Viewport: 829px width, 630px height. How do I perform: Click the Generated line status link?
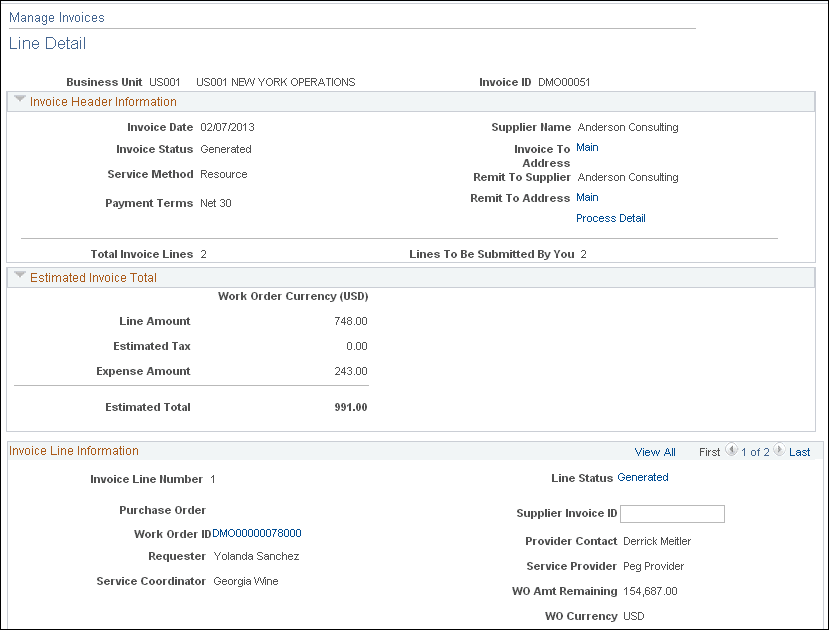point(643,477)
